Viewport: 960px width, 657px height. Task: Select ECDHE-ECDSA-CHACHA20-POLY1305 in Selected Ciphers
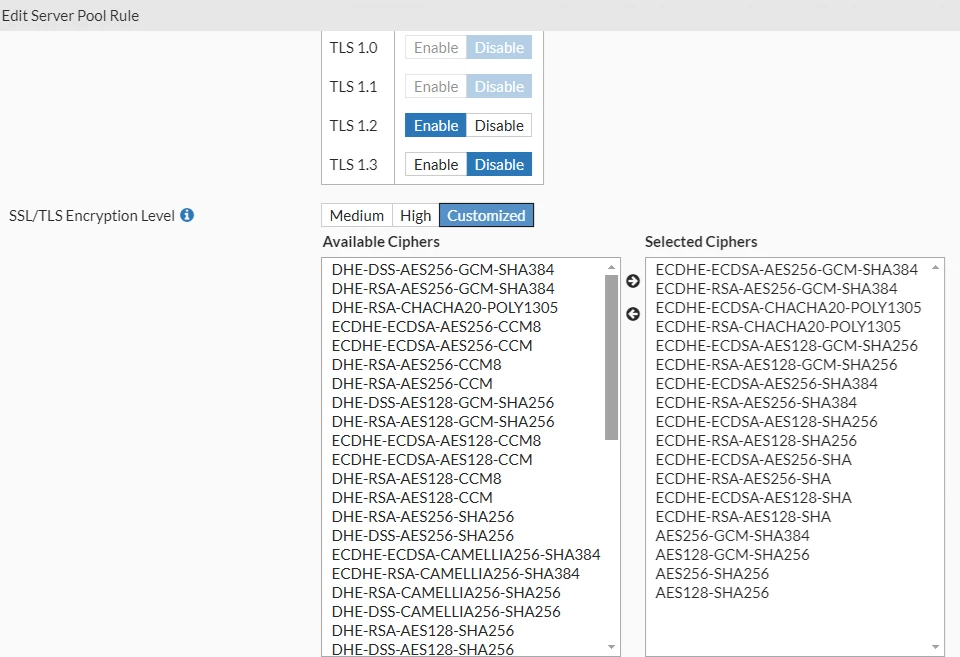pyautogui.click(x=788, y=307)
